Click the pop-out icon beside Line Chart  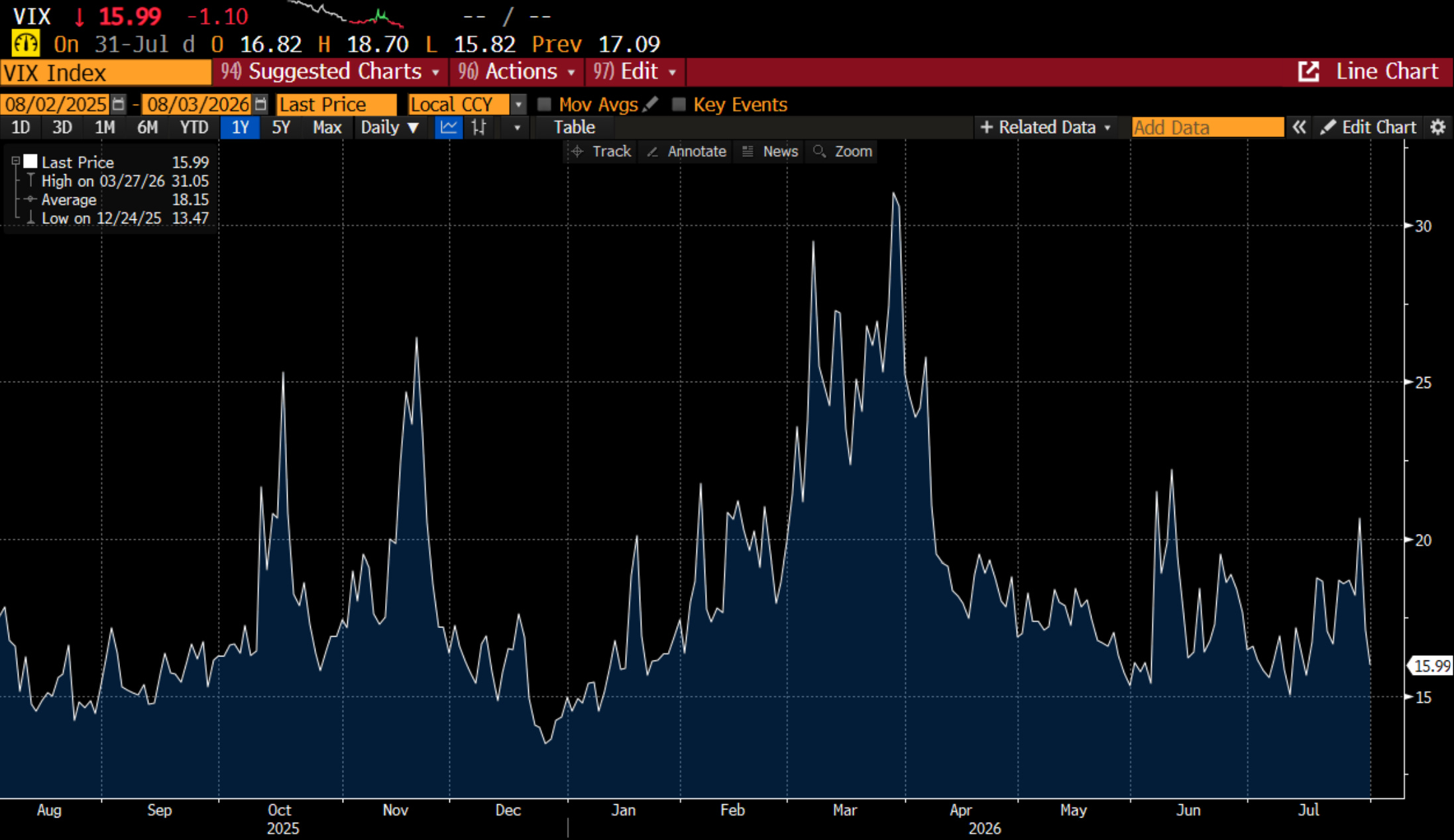pyautogui.click(x=1308, y=72)
